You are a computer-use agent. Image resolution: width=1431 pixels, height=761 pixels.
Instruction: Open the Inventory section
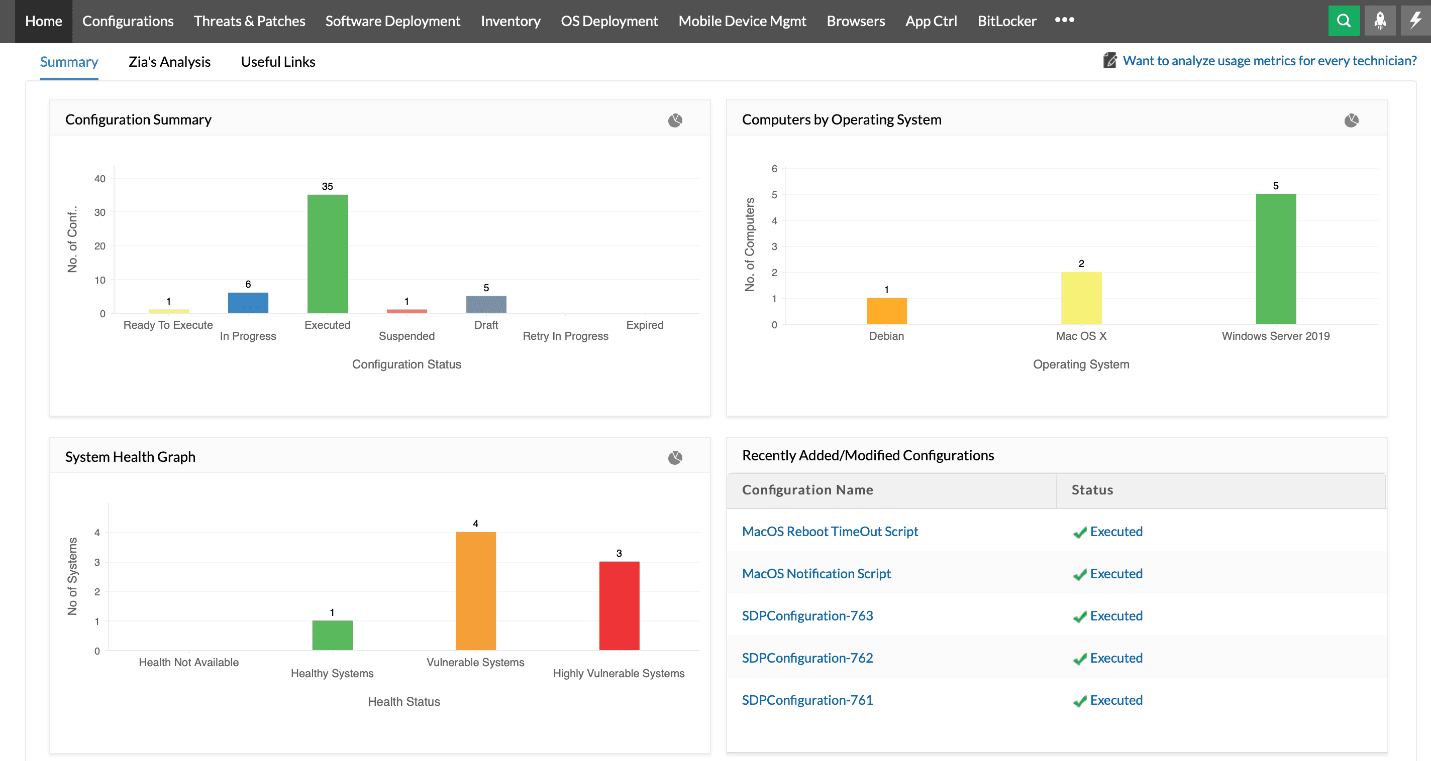510,20
